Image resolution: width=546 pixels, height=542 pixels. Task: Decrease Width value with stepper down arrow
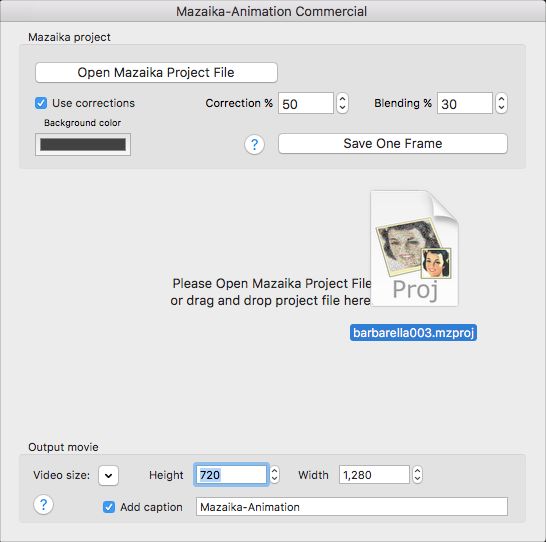point(418,479)
